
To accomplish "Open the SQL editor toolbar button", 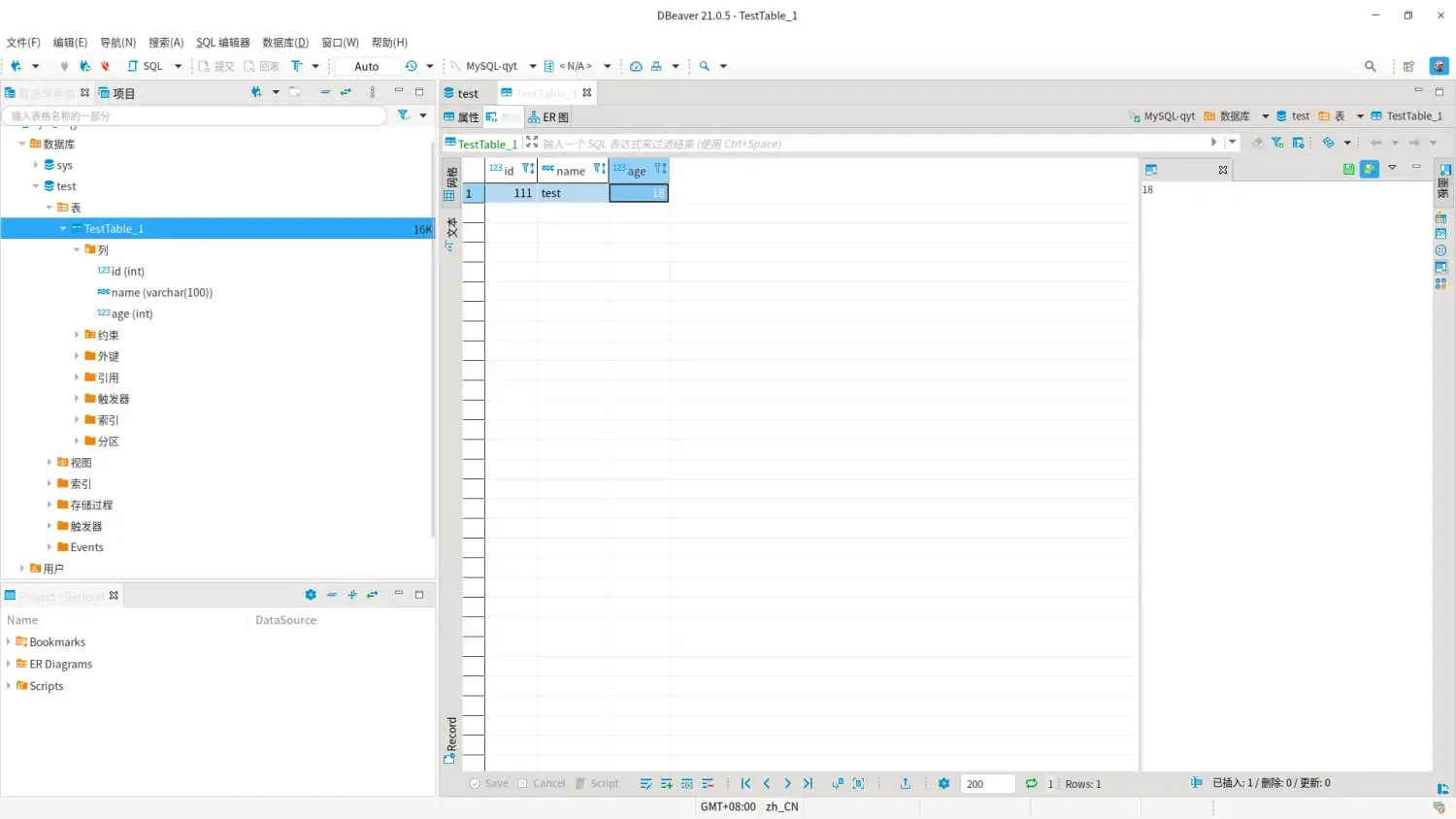I will click(146, 66).
